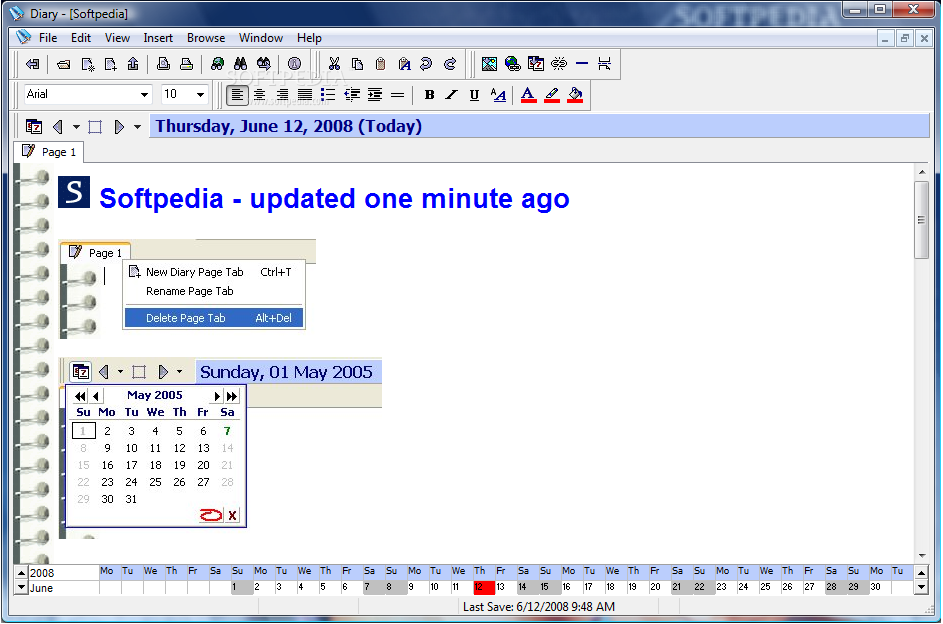Viewport: 943px width, 624px height.
Task: Click the paste special clipboard-A icon
Action: point(404,64)
